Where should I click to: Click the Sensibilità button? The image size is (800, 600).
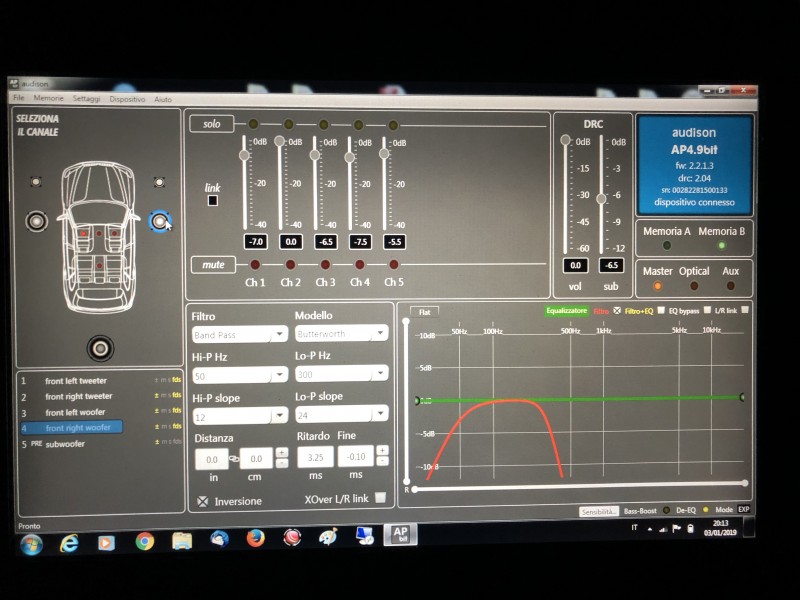point(598,511)
